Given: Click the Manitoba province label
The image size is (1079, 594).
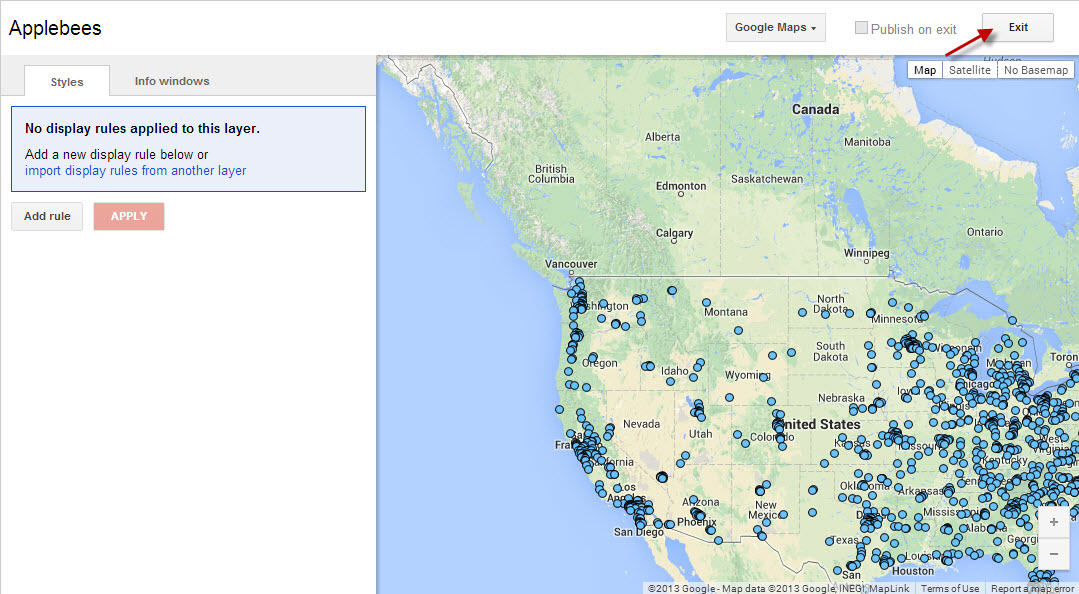Looking at the screenshot, I should click(867, 142).
